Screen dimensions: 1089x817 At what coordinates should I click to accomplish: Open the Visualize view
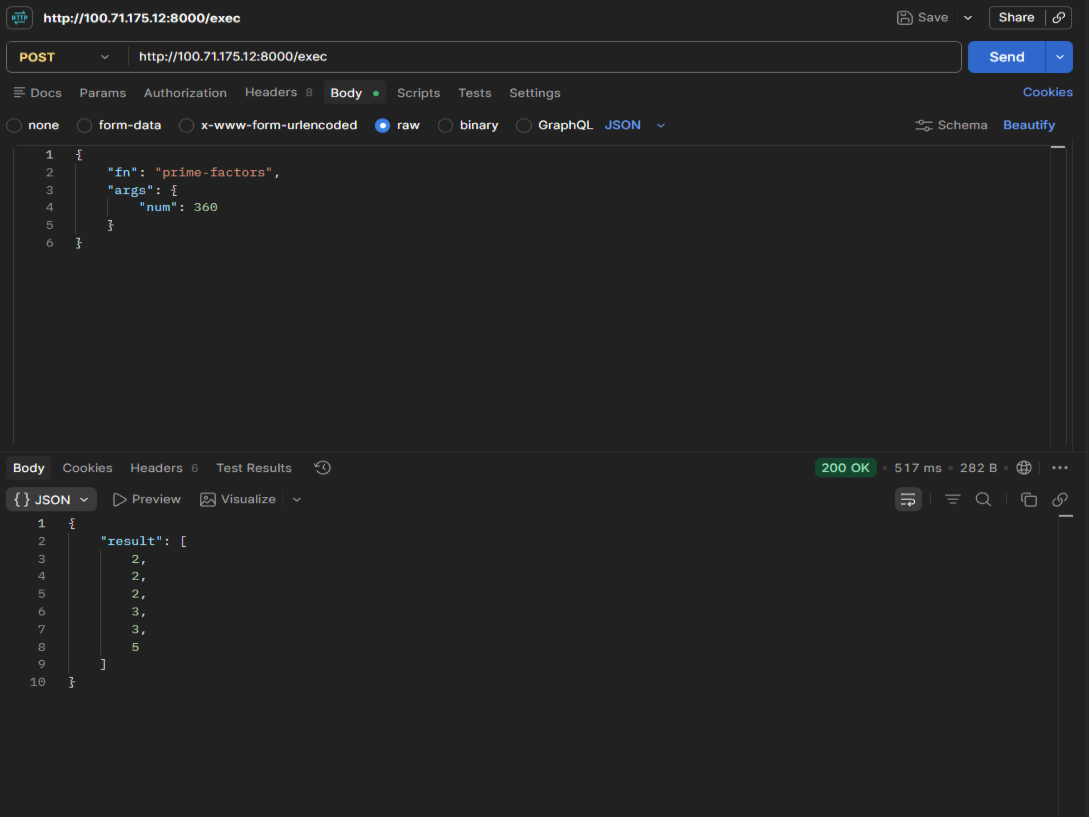coord(238,500)
